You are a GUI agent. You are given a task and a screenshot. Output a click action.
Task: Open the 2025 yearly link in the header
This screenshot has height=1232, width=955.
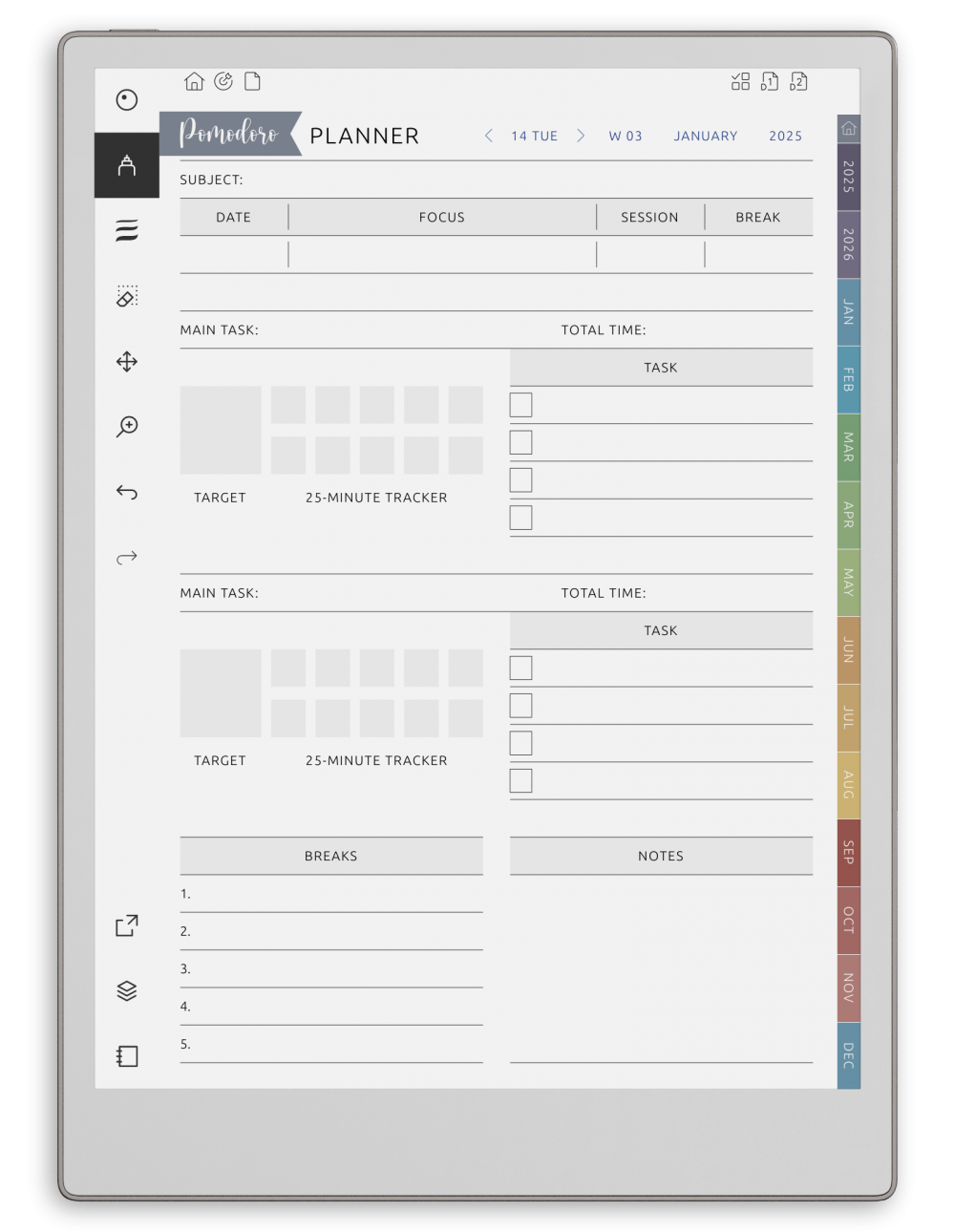point(785,136)
